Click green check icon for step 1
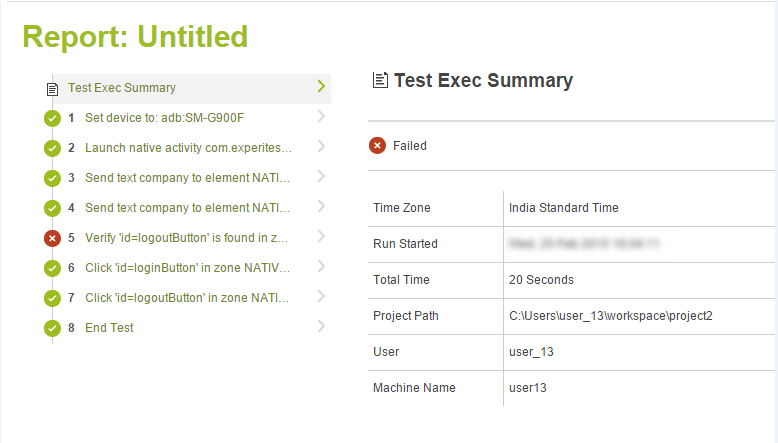Image resolution: width=778 pixels, height=443 pixels. click(53, 118)
